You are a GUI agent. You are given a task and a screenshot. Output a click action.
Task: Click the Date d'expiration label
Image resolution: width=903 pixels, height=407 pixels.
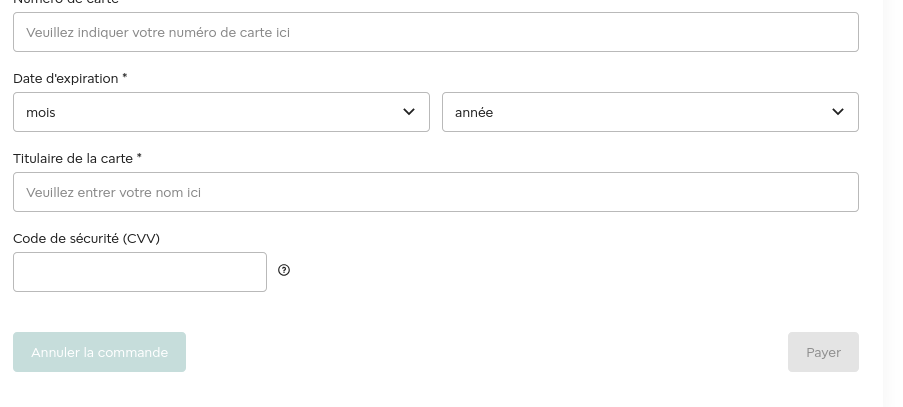coord(65,78)
